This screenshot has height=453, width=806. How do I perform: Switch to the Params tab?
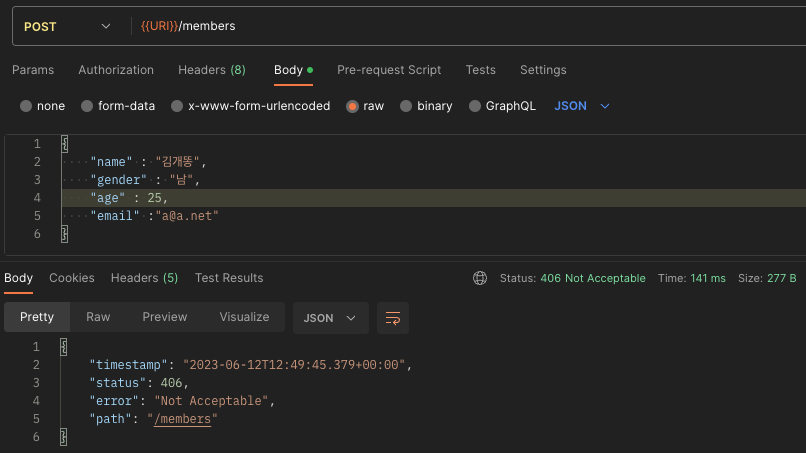pyautogui.click(x=33, y=70)
